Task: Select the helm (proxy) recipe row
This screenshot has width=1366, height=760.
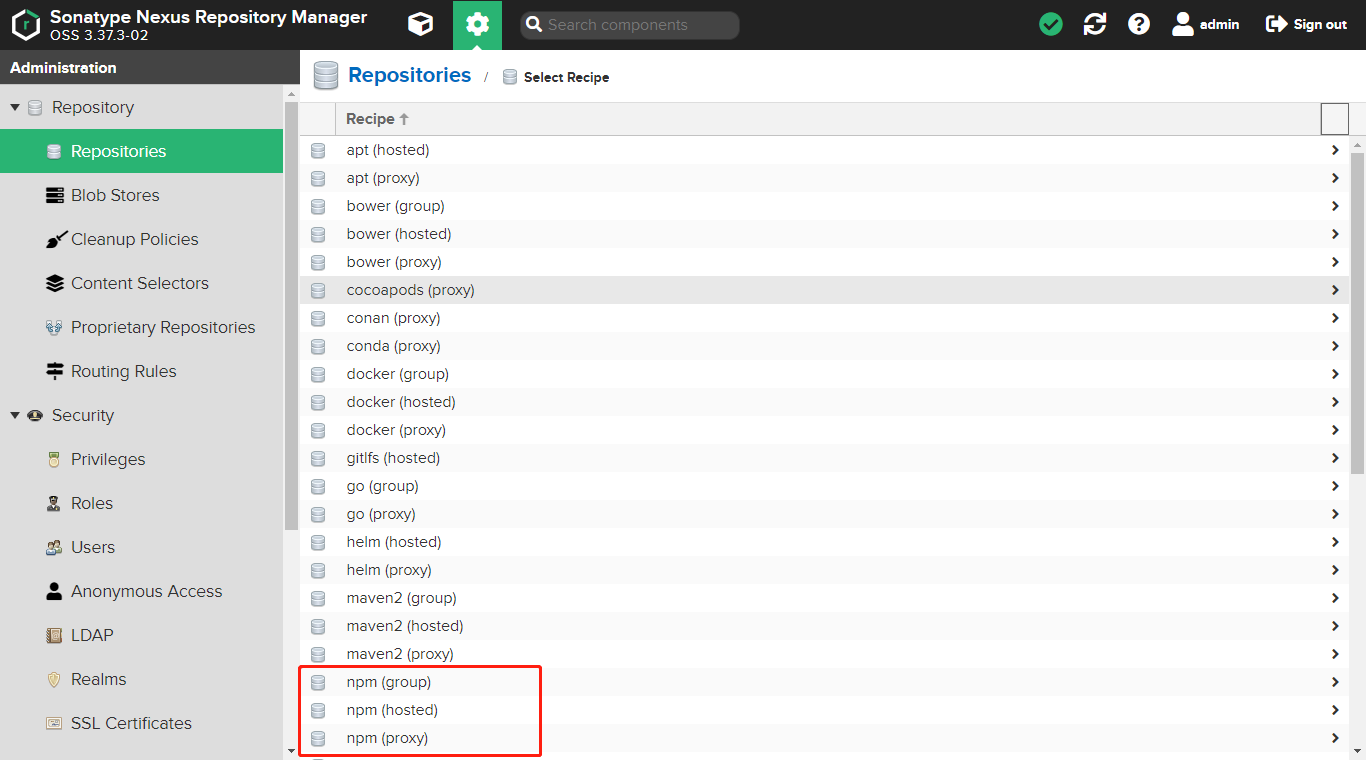Action: (825, 570)
